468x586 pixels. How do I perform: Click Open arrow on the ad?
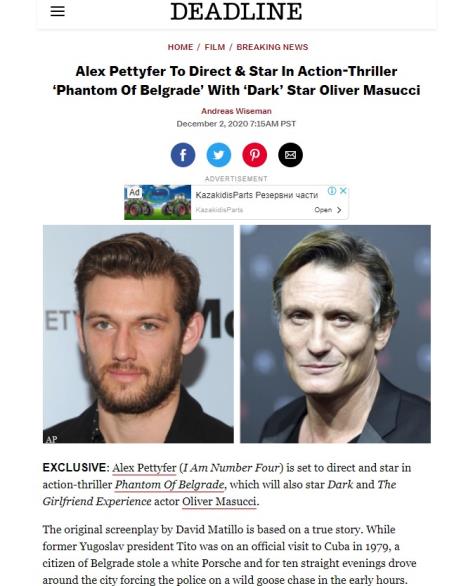(x=328, y=210)
